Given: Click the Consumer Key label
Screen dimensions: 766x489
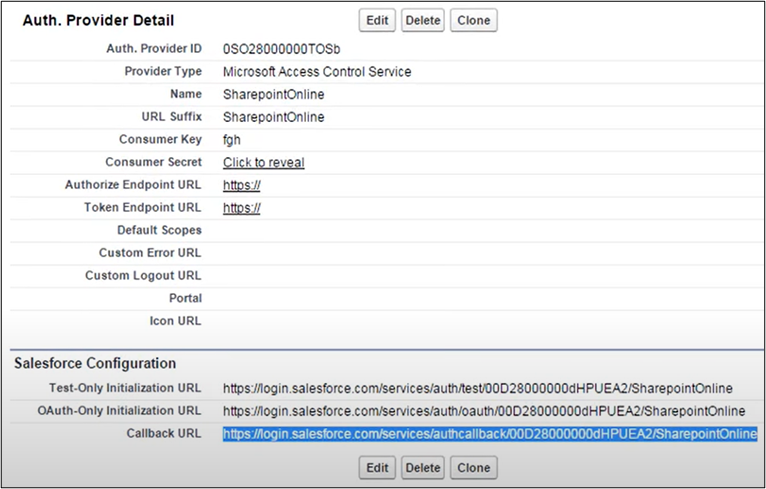Looking at the screenshot, I should coord(160,140).
